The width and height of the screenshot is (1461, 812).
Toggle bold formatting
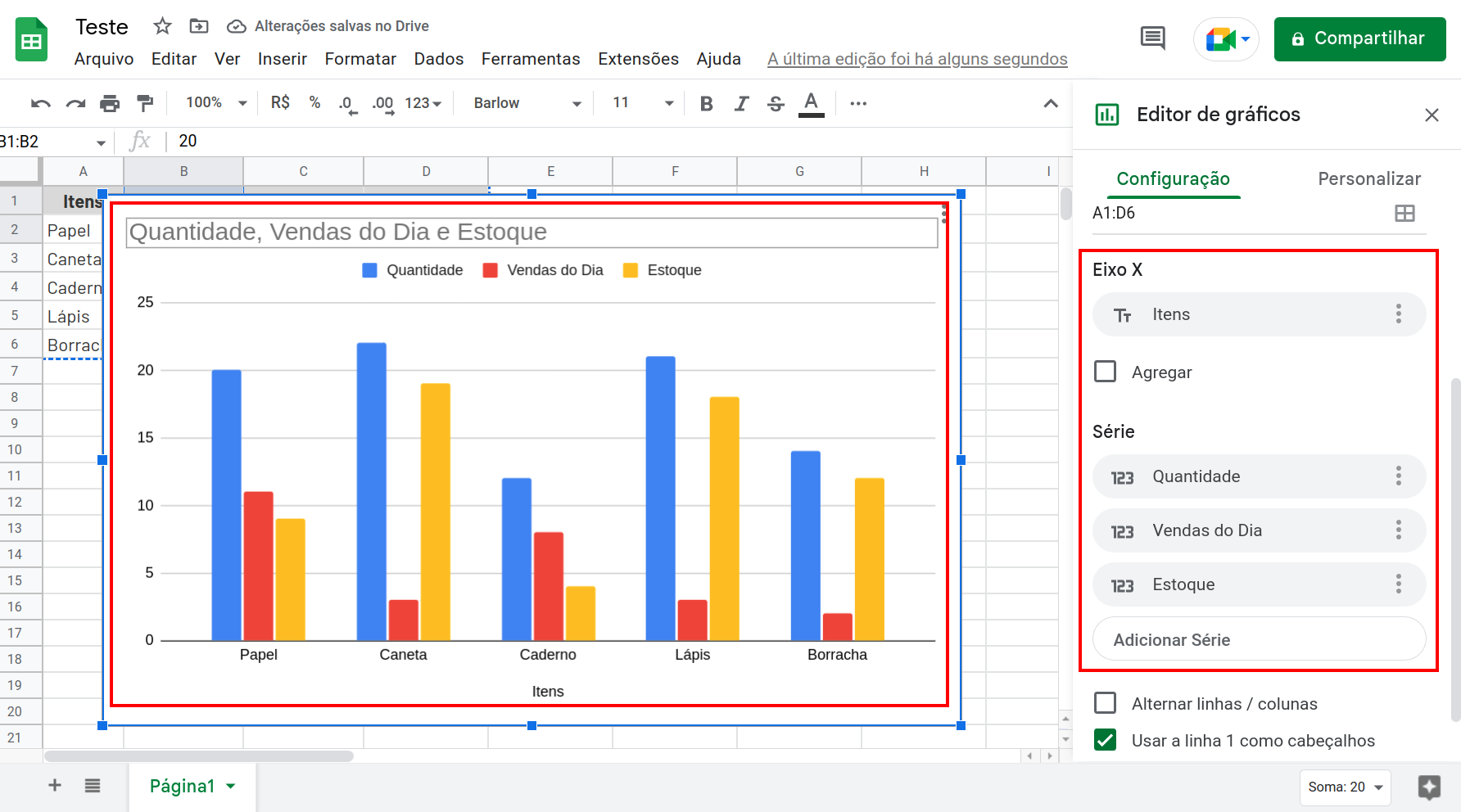(706, 103)
